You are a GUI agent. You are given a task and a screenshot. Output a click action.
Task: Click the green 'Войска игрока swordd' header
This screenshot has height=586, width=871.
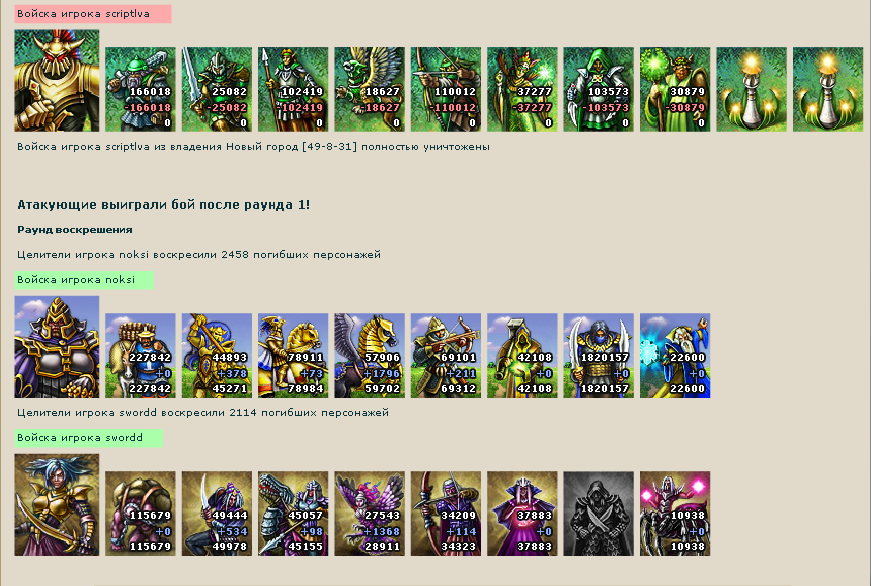[89, 438]
